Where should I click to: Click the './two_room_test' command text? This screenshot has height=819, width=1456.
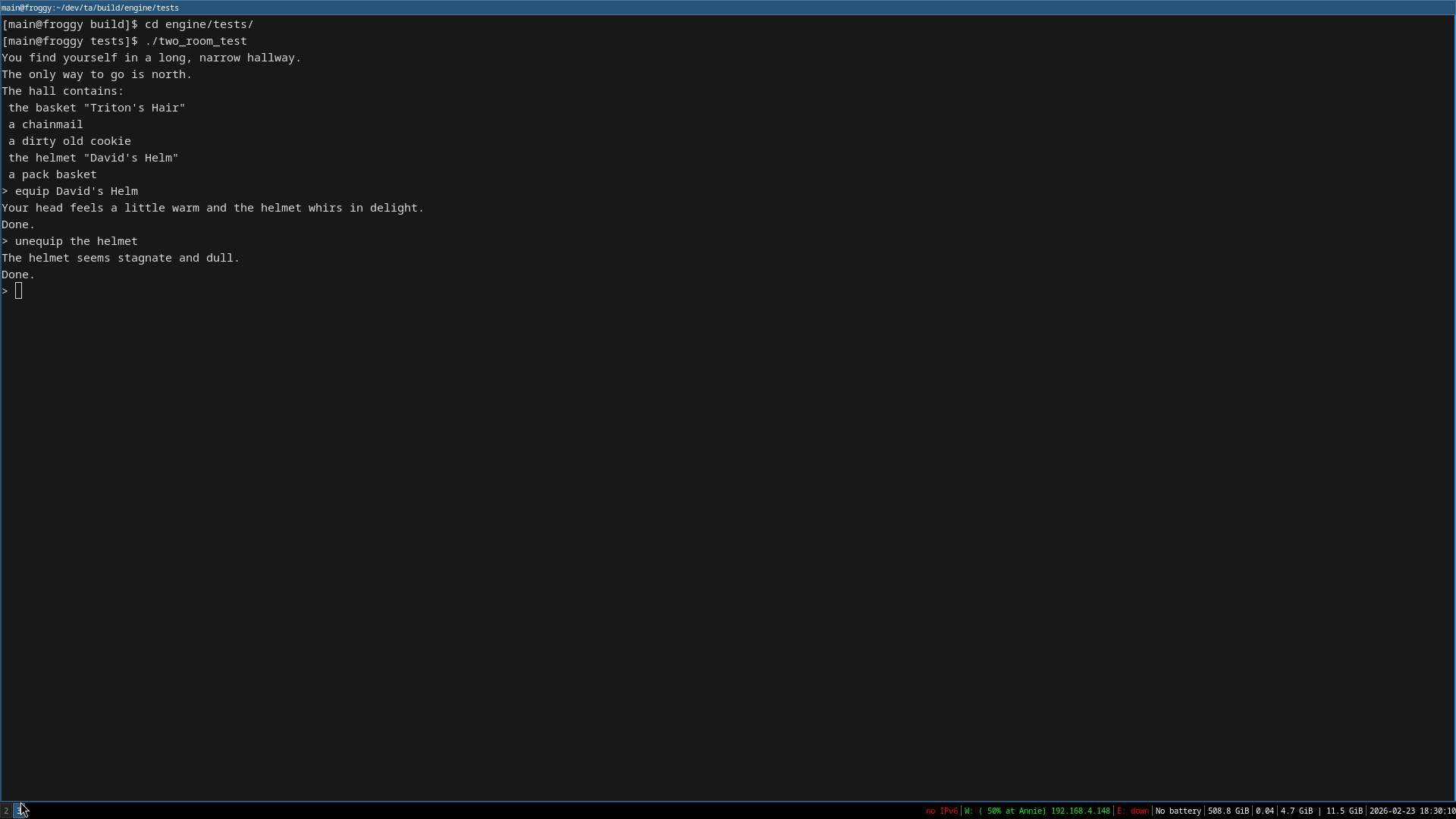pos(196,41)
